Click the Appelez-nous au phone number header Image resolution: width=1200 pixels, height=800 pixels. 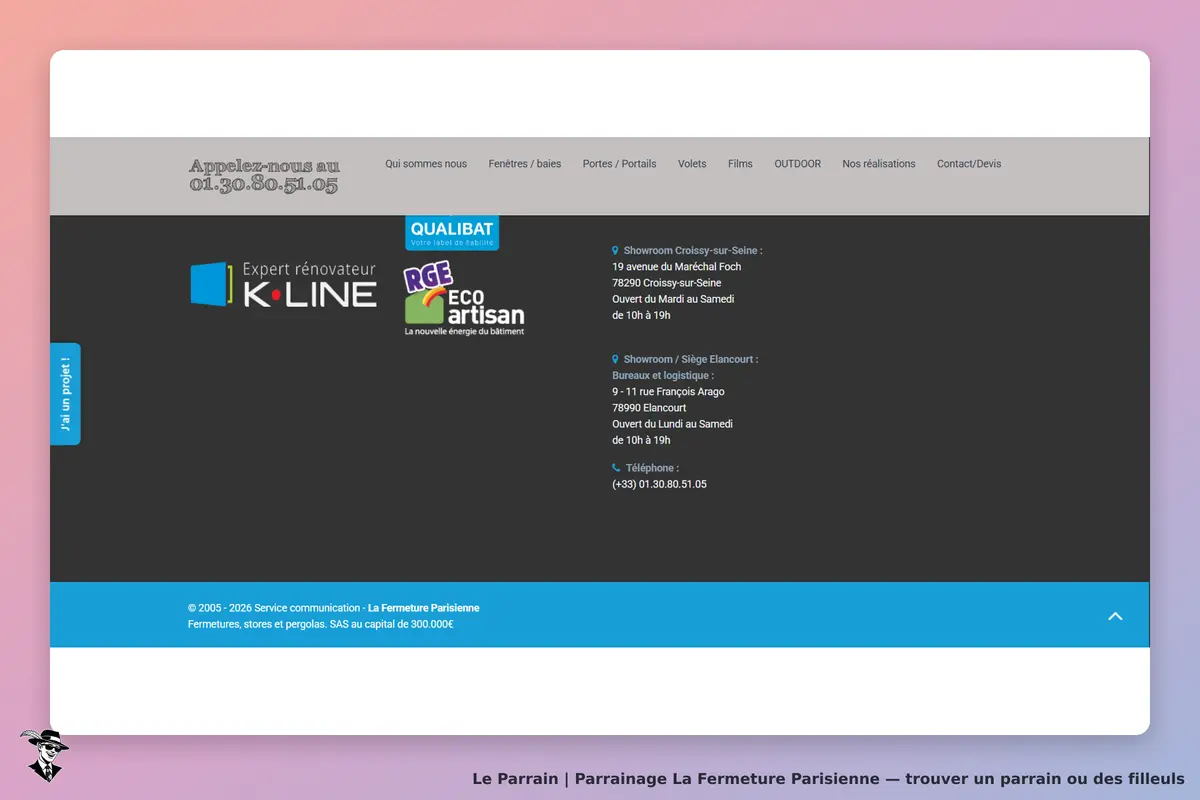point(265,175)
